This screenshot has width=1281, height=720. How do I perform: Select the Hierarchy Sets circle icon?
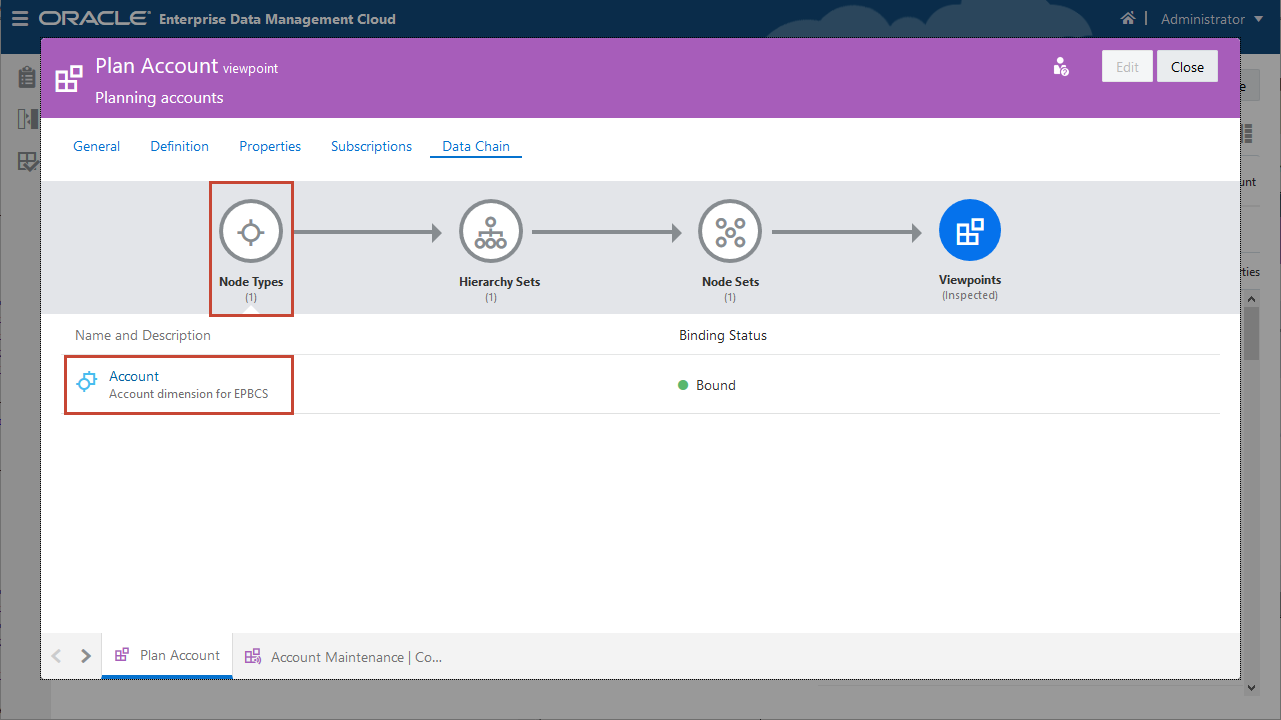click(x=490, y=232)
